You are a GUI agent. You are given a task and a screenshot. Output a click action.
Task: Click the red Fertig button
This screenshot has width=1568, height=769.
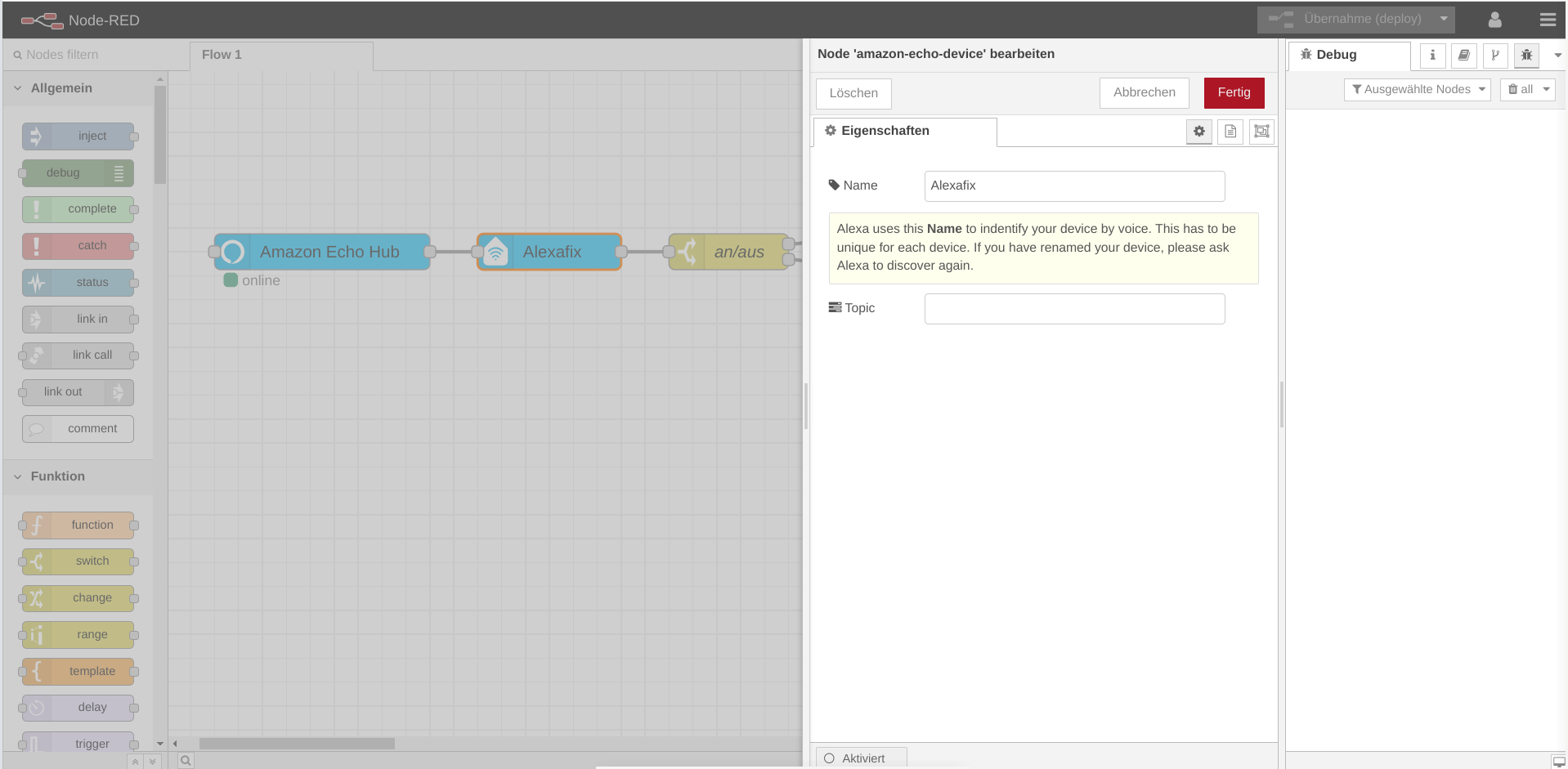coord(1234,92)
